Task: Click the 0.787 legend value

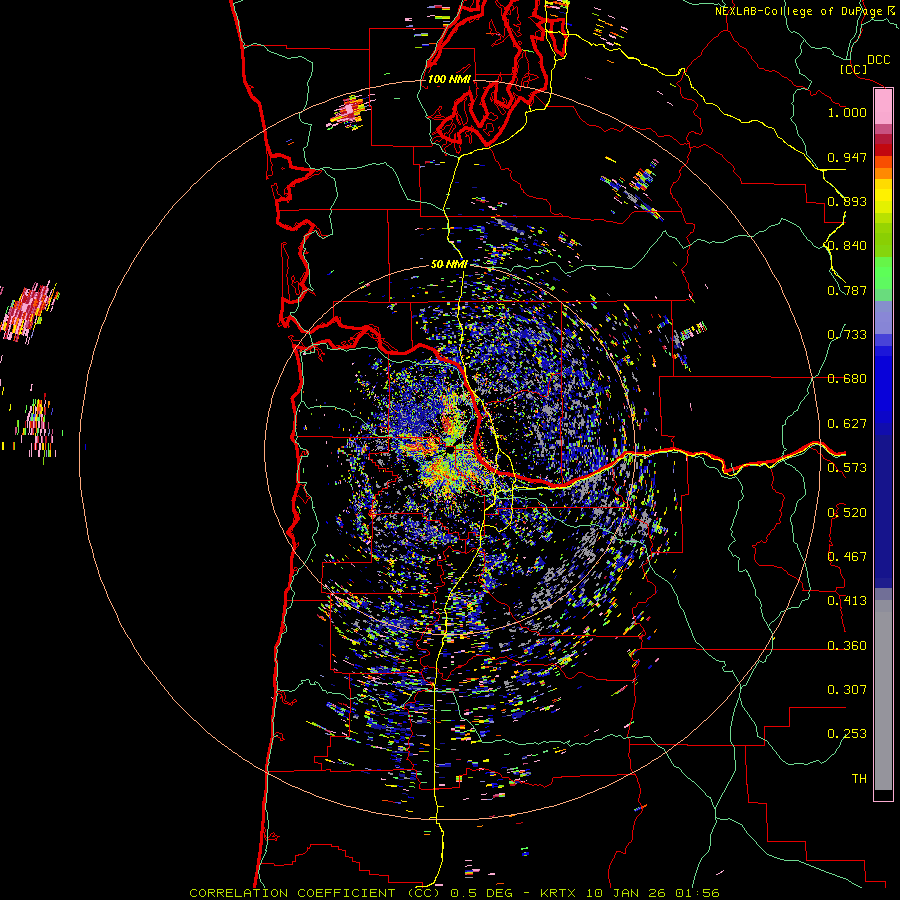Action: coord(847,290)
